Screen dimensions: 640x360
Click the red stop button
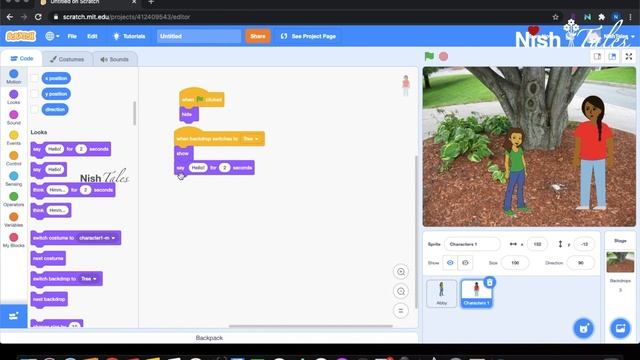point(444,56)
